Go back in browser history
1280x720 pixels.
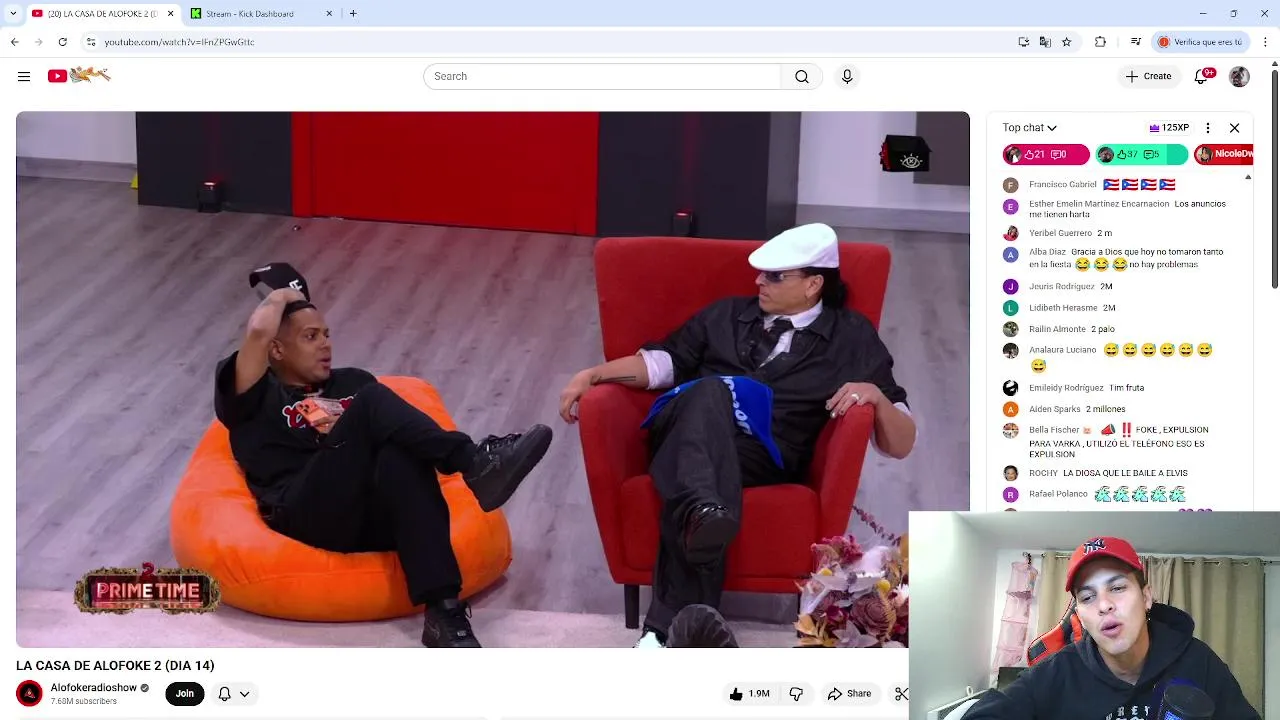(x=14, y=42)
